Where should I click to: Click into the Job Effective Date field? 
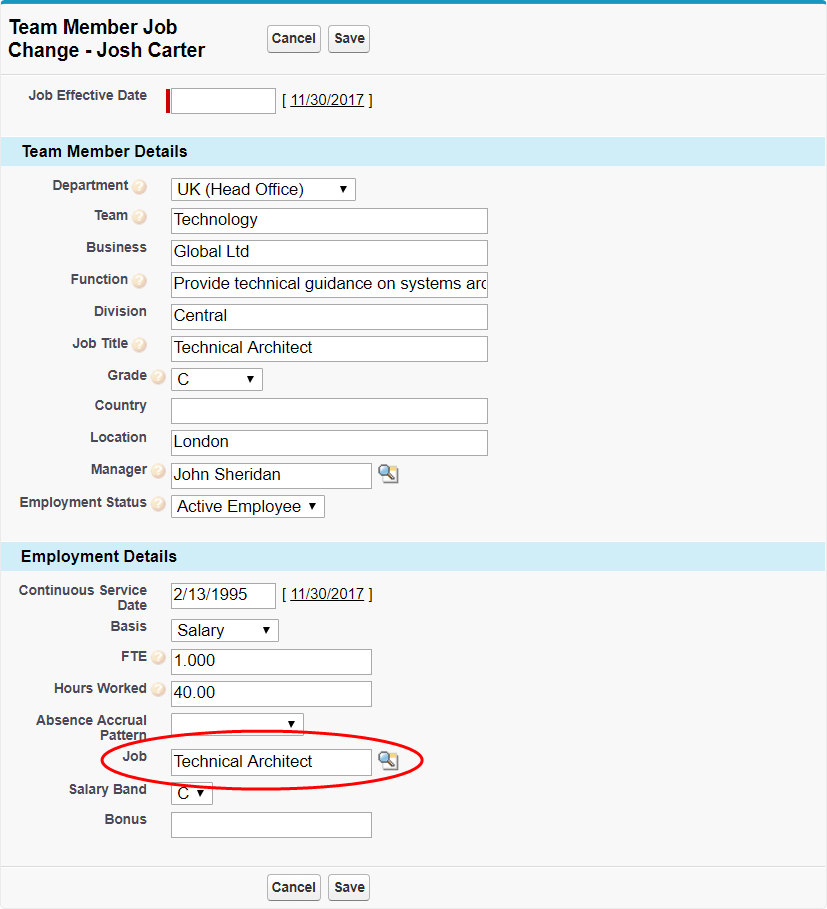click(x=223, y=101)
